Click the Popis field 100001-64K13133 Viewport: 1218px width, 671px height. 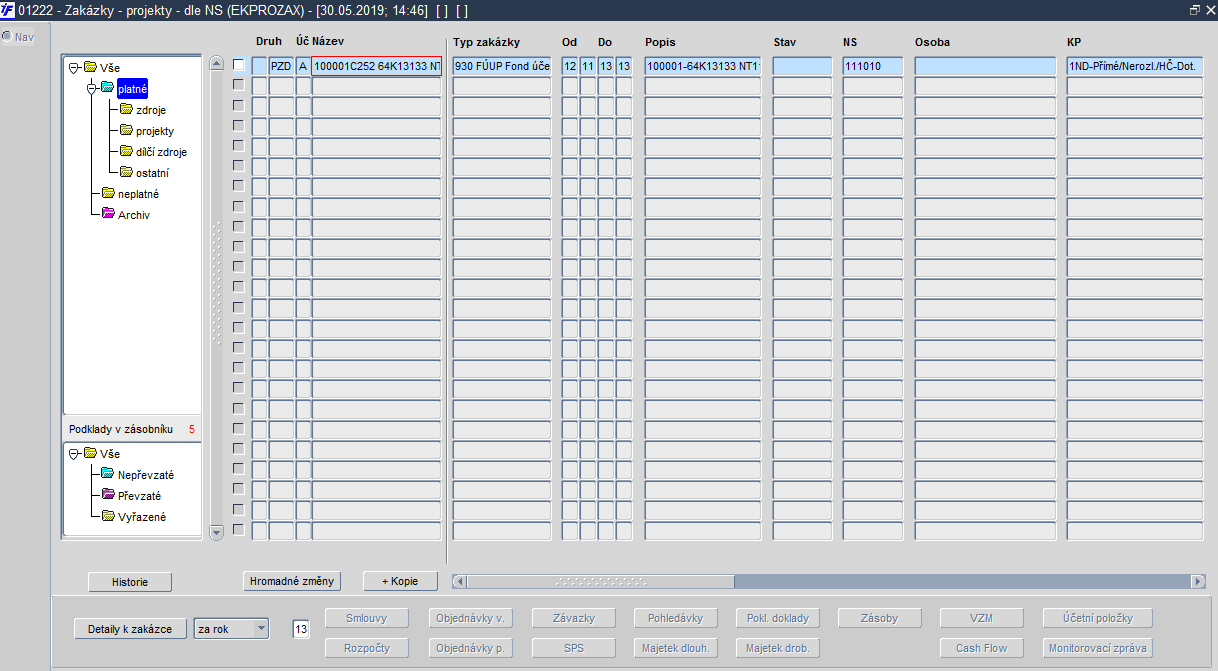click(703, 66)
